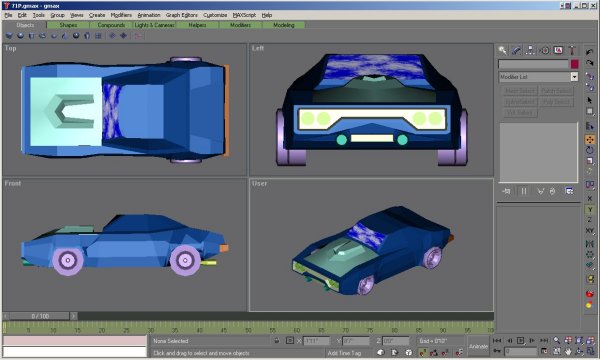600x360 pixels.
Task: Open the Graph Editors menu
Action: pos(182,15)
